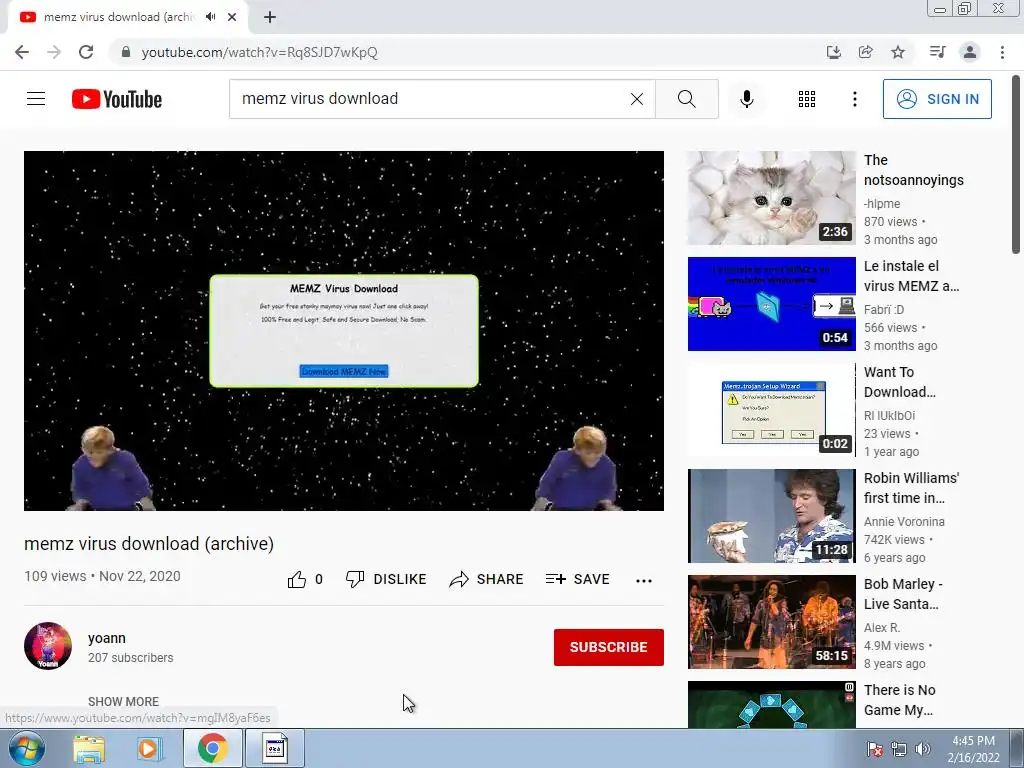
Task: Click the title 'The notsoannoyings'
Action: [914, 170]
